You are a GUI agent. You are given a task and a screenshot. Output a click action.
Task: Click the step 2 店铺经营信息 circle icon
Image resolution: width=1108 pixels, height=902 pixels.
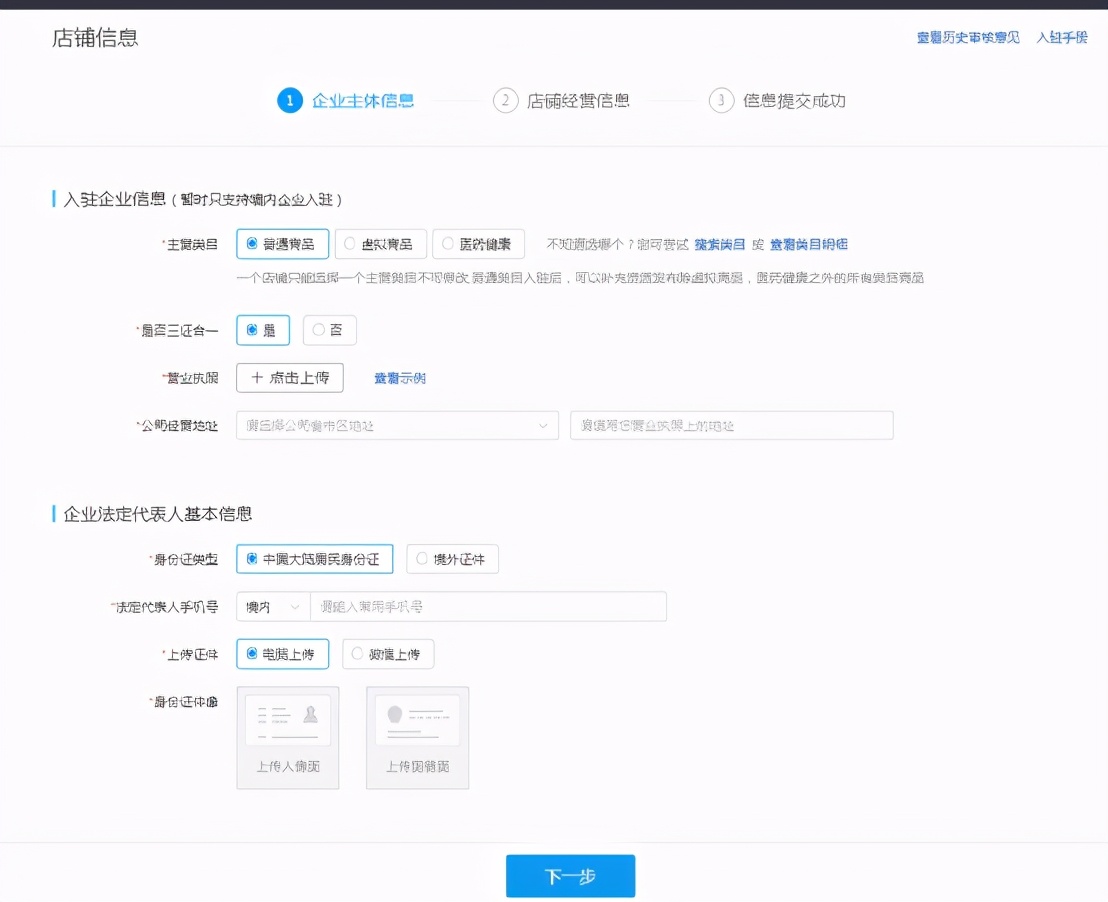click(506, 101)
